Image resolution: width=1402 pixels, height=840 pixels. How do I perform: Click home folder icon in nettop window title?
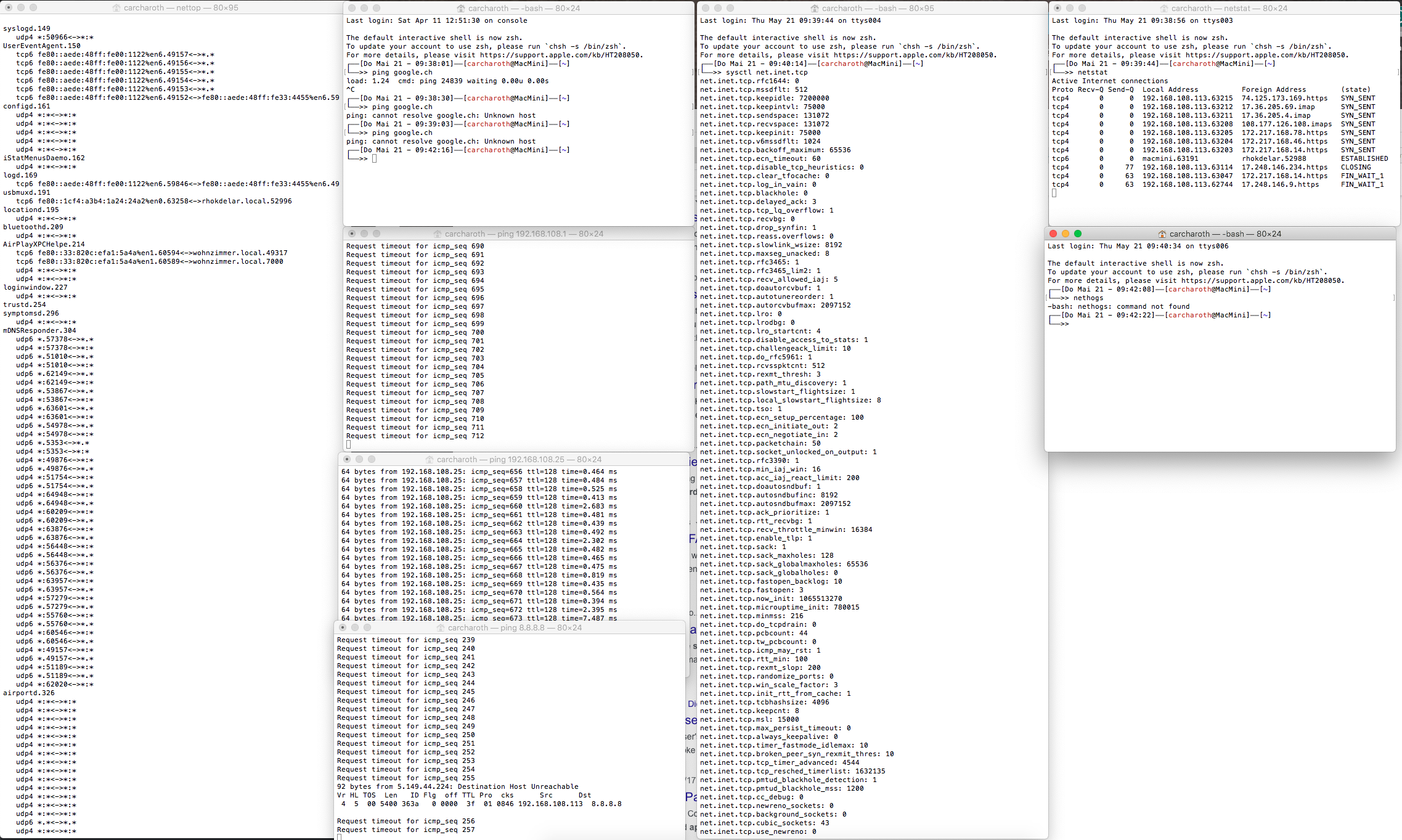116,8
